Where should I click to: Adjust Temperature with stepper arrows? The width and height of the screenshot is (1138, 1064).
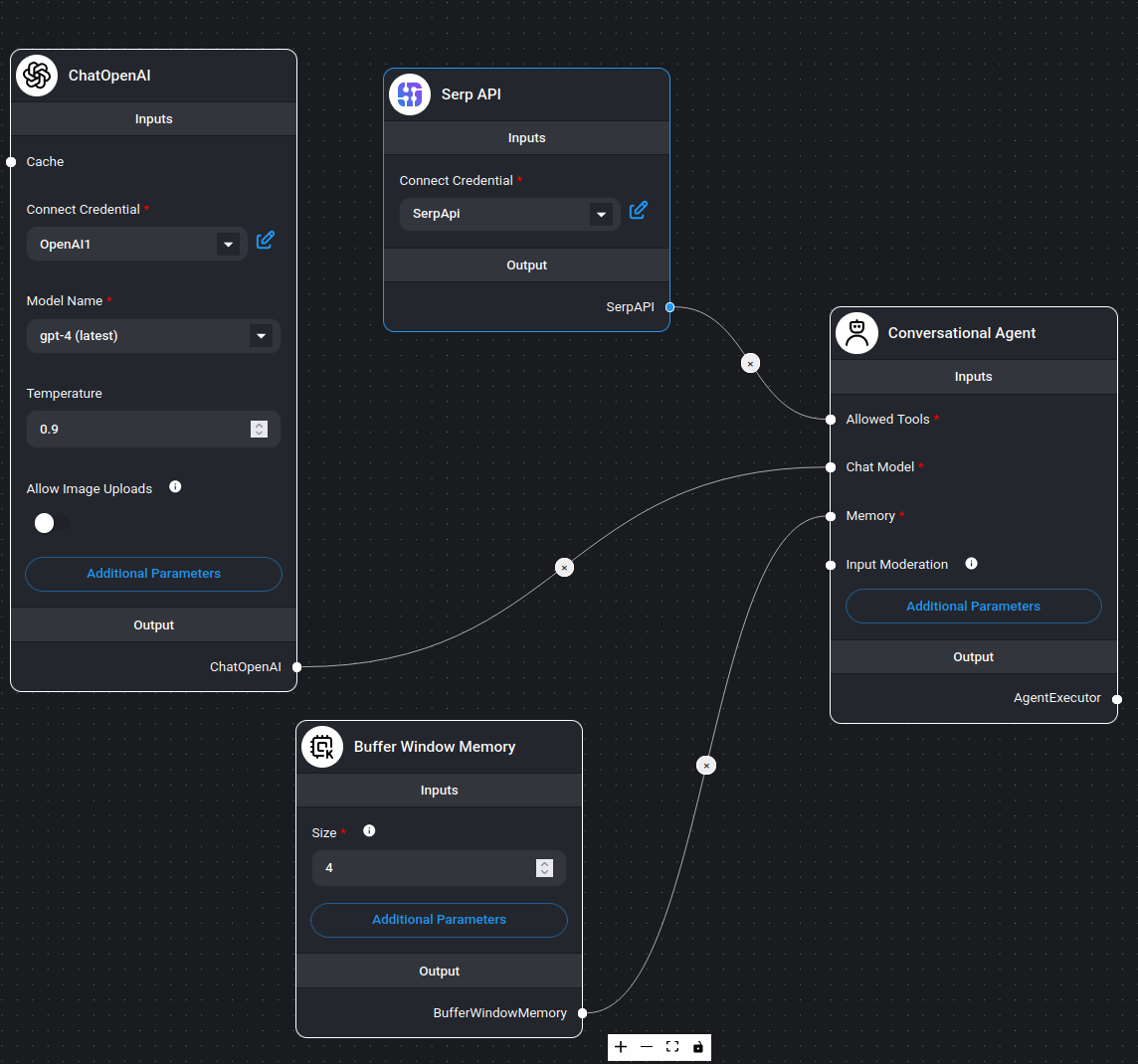259,430
